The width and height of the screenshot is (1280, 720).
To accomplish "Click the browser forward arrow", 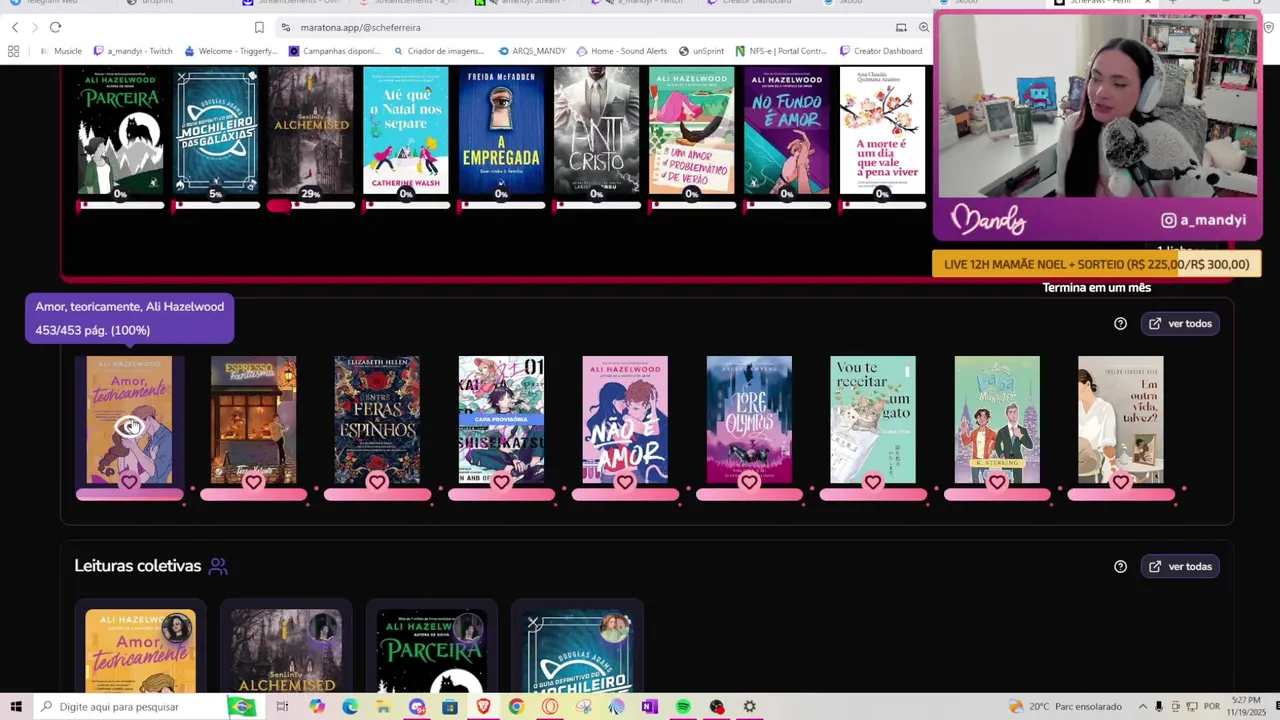I will tap(34, 27).
